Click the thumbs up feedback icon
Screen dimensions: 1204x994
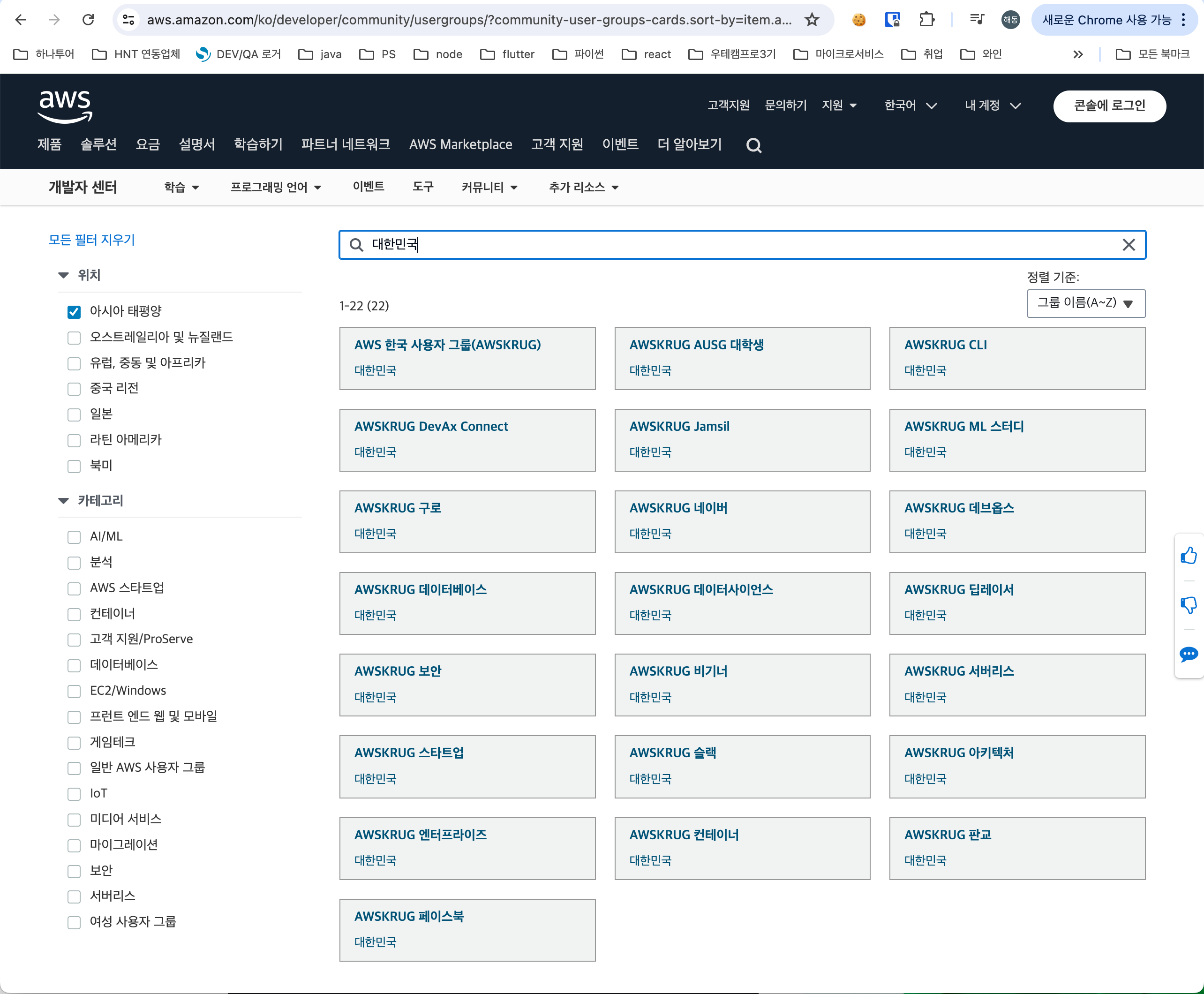(1189, 556)
